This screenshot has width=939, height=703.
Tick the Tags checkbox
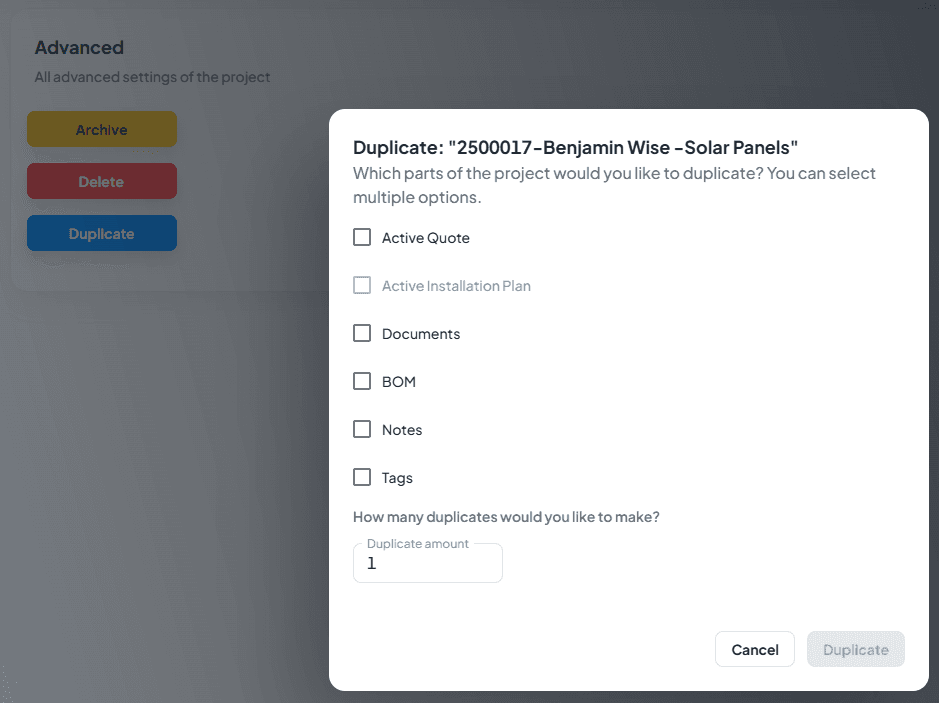362,478
